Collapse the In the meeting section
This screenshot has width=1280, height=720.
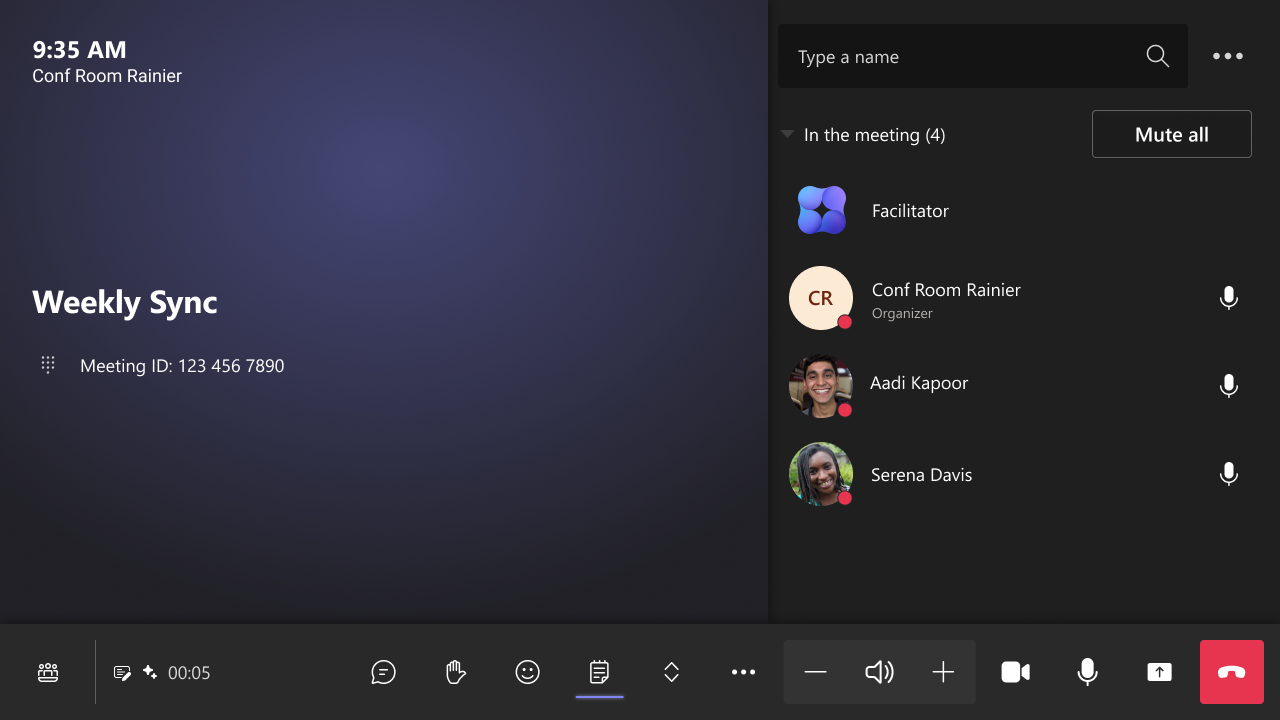coord(787,134)
